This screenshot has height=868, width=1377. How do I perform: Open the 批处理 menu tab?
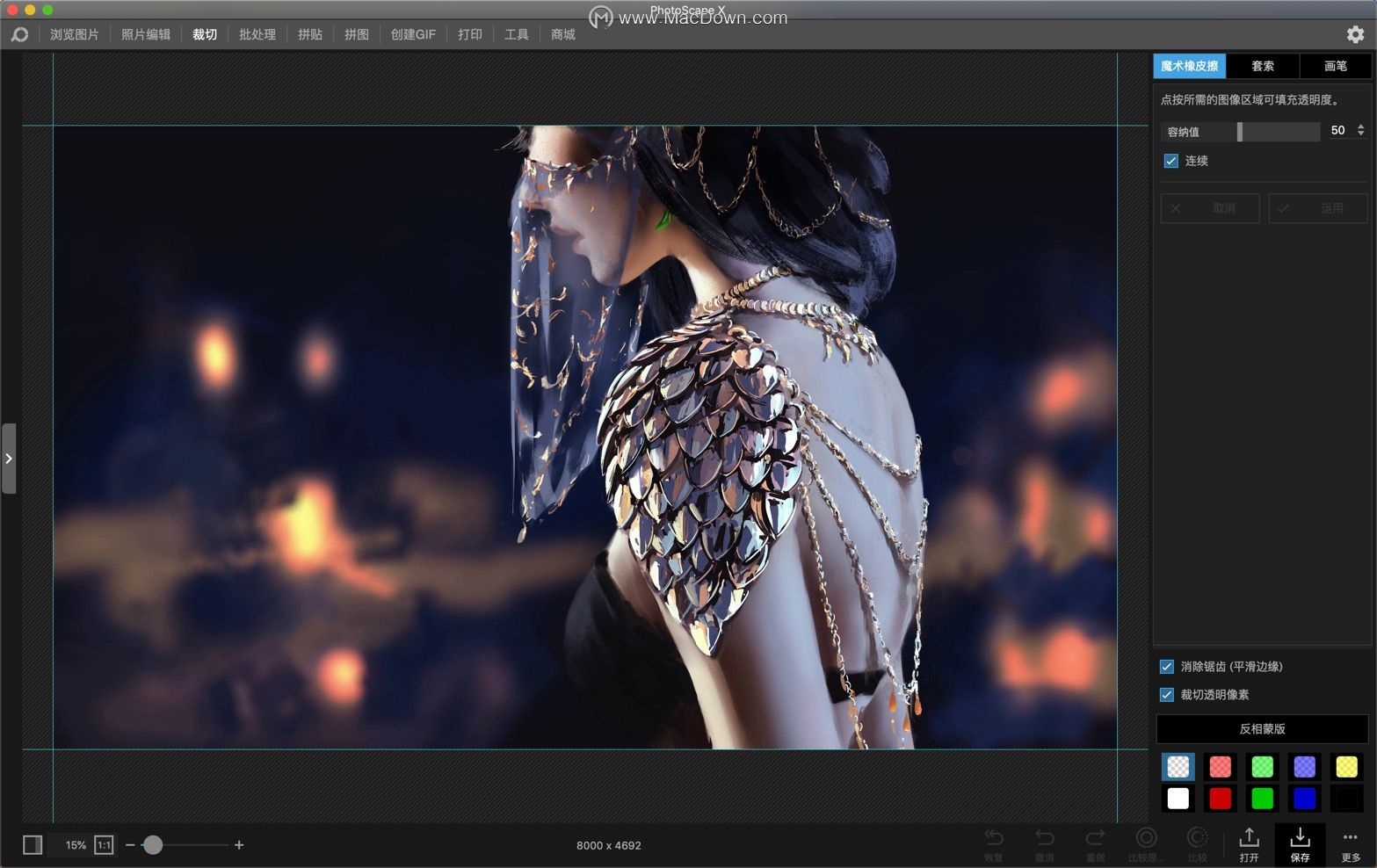257,34
